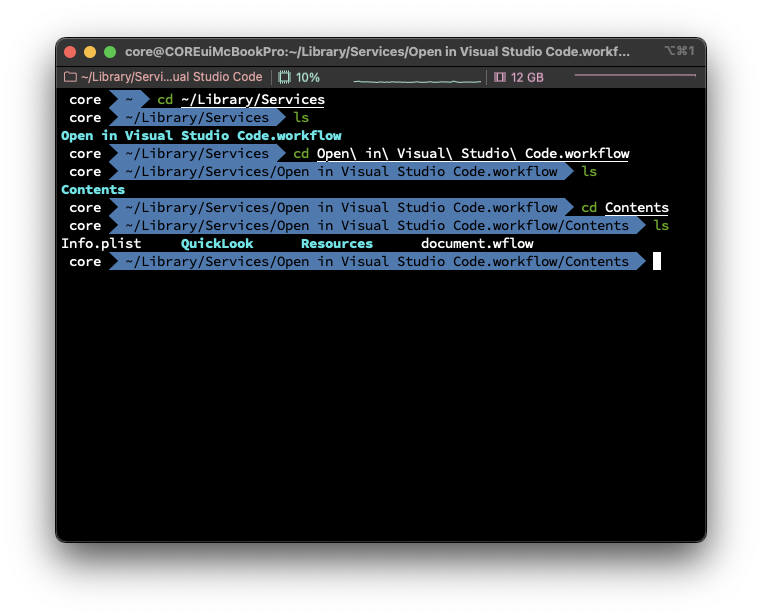Click the document.wflow file name
762x616 pixels.
[x=477, y=243]
